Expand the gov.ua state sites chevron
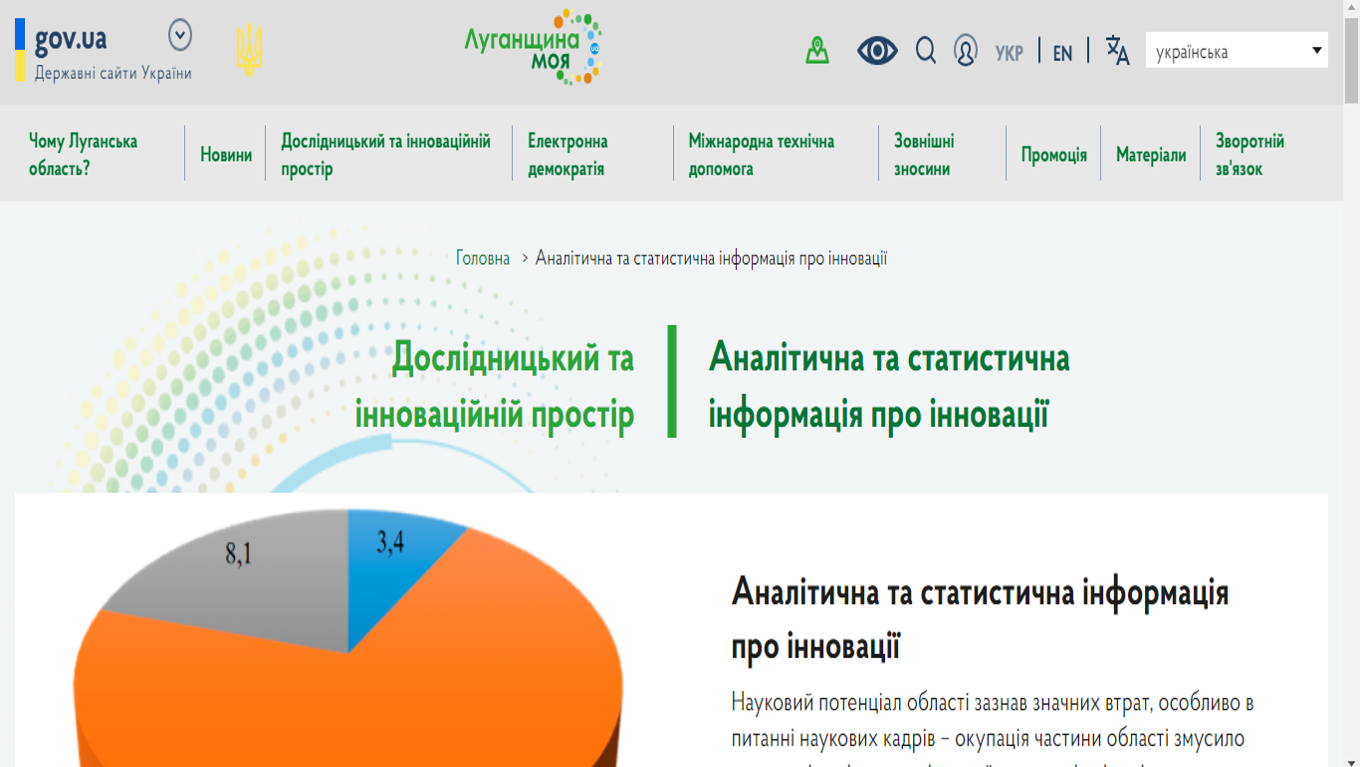The width and height of the screenshot is (1360, 767). coord(180,36)
